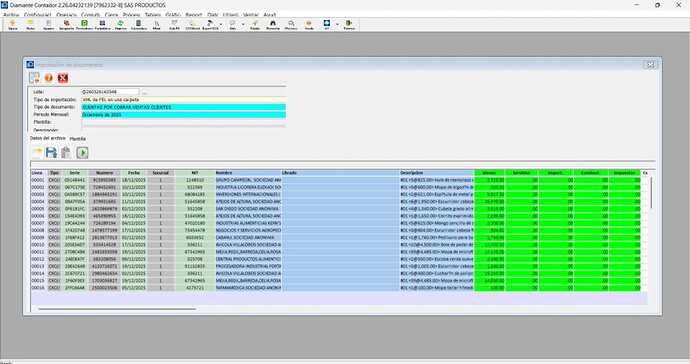Click the magnifying glass toolbar icon
690x364 pixels.
click(x=291, y=23)
